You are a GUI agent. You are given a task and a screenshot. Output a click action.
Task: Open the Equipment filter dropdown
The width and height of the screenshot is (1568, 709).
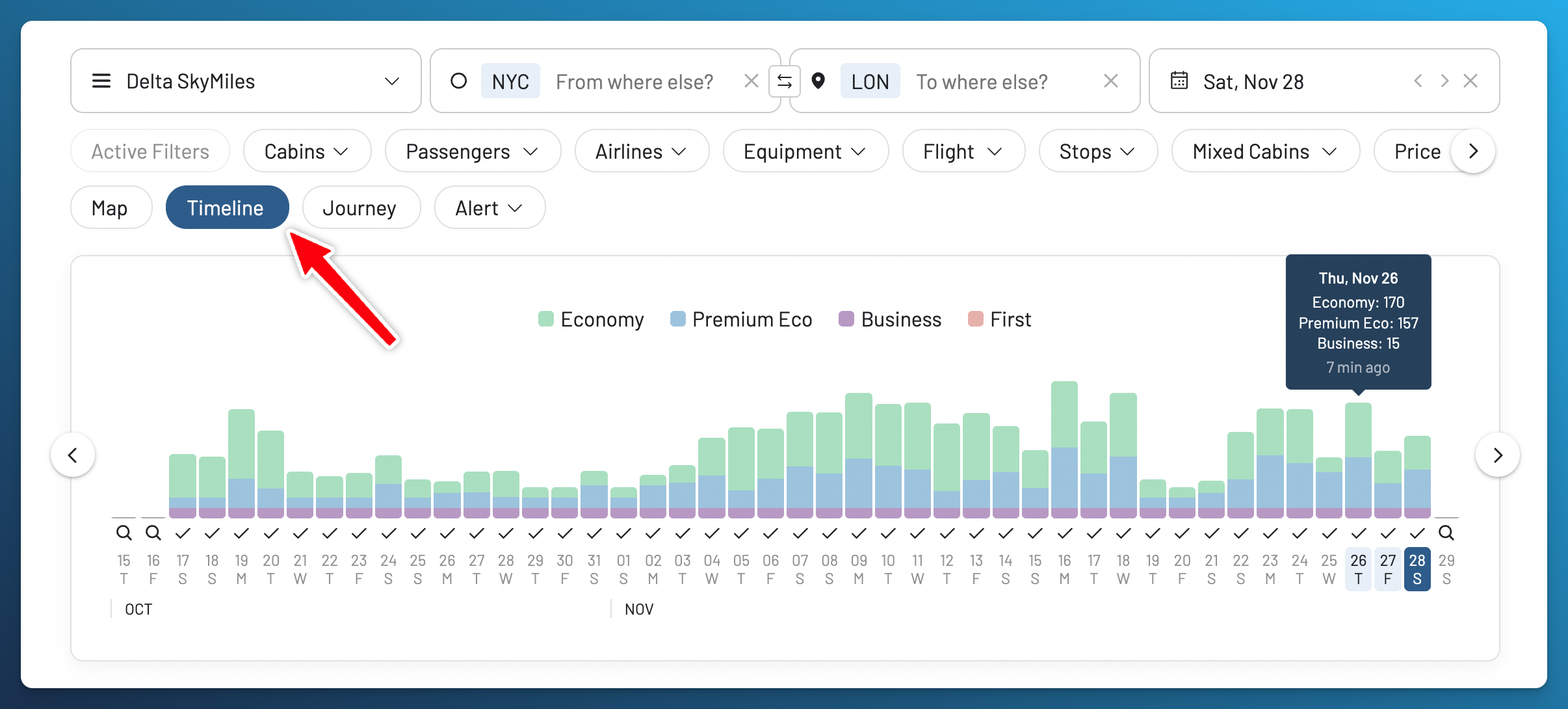805,152
